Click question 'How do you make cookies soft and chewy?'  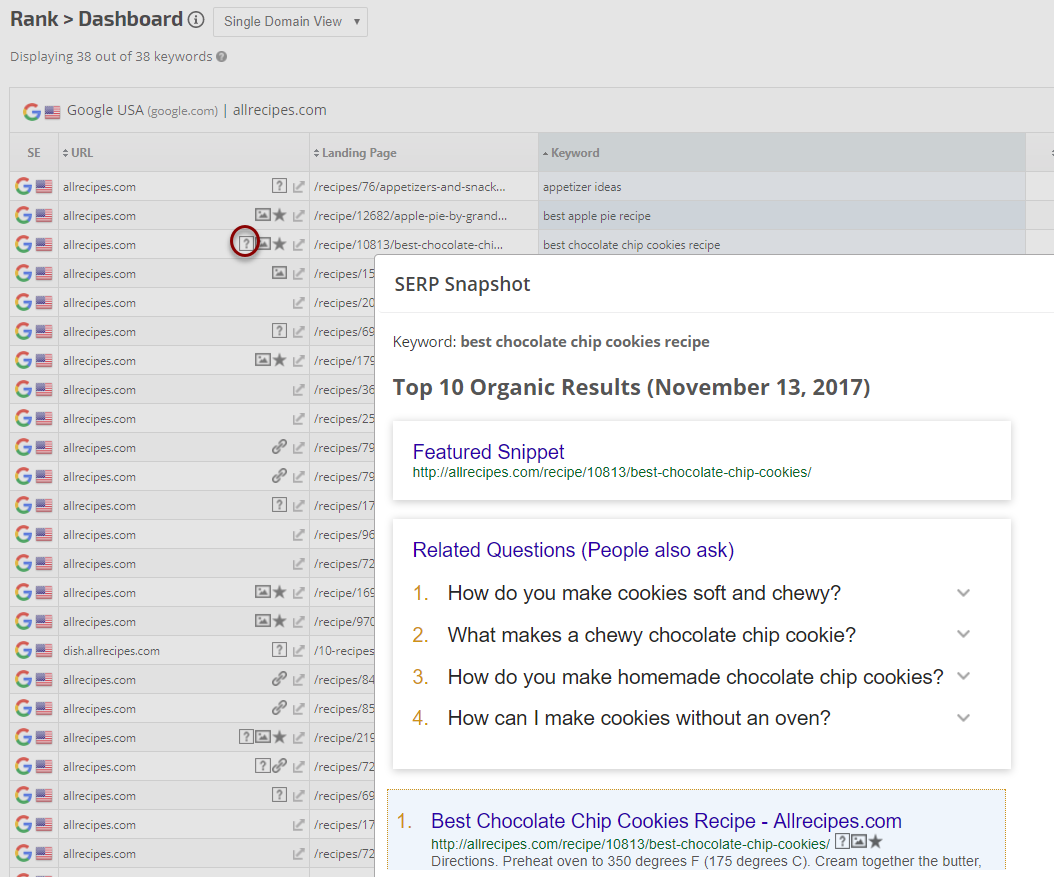644,593
